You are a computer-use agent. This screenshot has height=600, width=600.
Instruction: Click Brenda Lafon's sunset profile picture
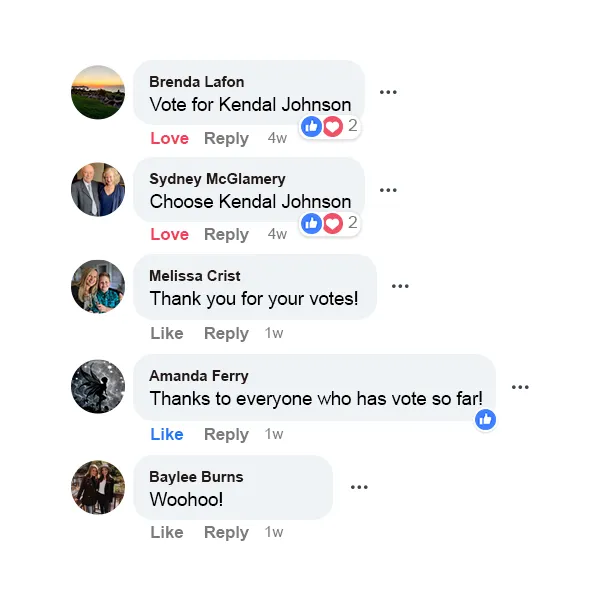pyautogui.click(x=98, y=92)
